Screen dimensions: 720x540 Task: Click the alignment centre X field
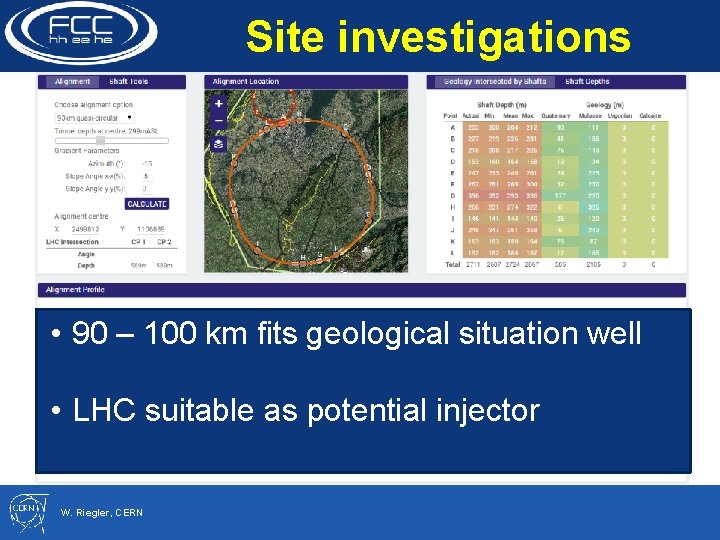85,229
